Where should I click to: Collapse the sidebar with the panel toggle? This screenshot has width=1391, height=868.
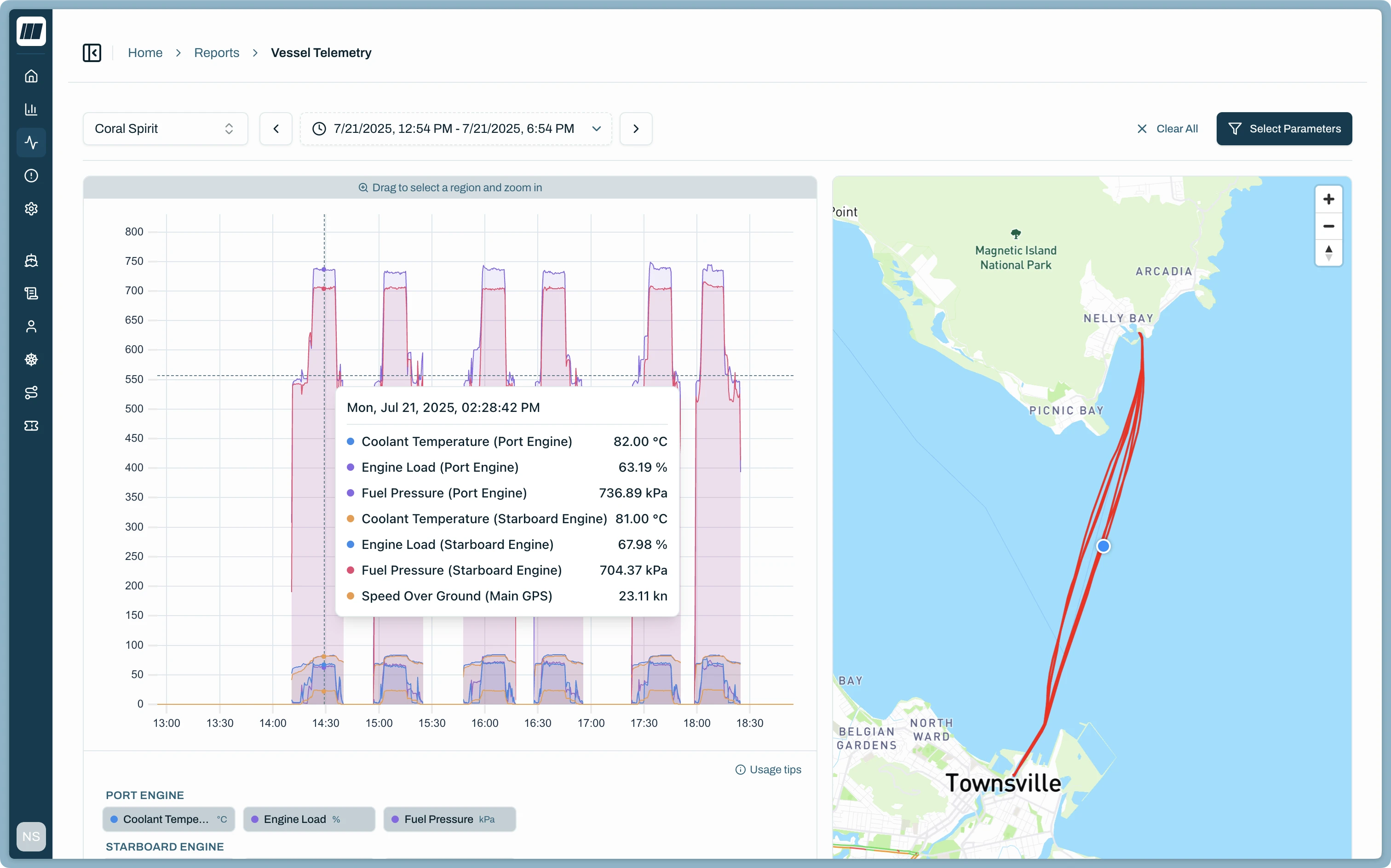point(92,52)
